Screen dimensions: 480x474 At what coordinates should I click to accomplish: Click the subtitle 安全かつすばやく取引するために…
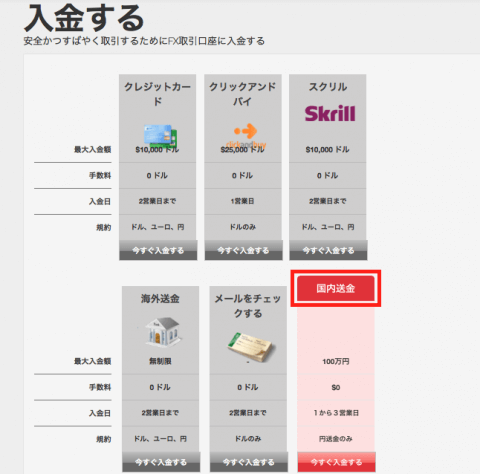point(144,41)
